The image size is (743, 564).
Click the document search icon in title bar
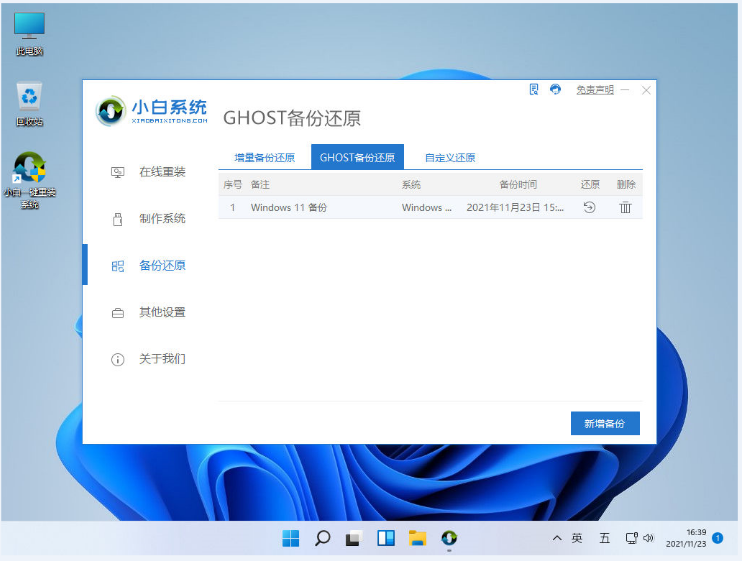[534, 90]
